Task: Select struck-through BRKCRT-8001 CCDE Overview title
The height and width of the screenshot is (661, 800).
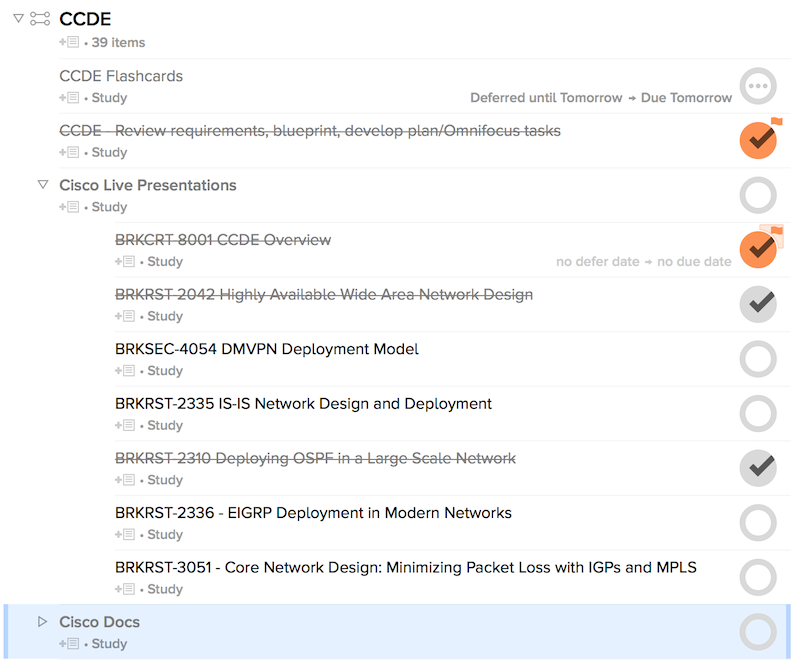Action: point(223,239)
